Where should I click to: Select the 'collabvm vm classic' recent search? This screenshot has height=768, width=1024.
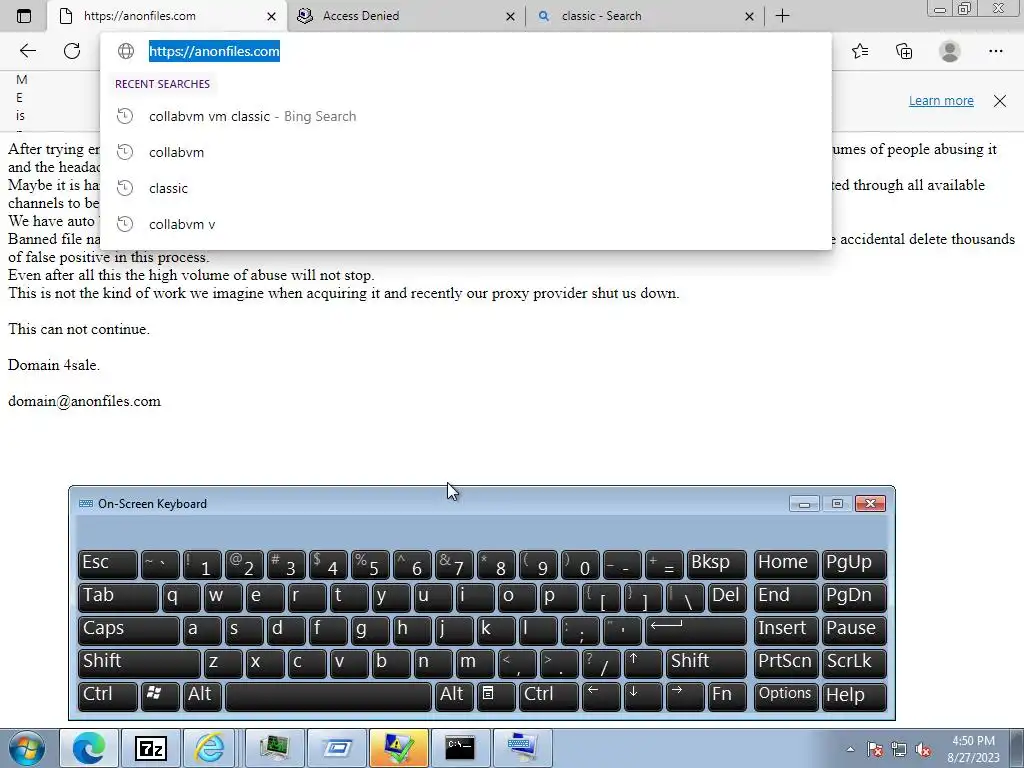(x=466, y=116)
